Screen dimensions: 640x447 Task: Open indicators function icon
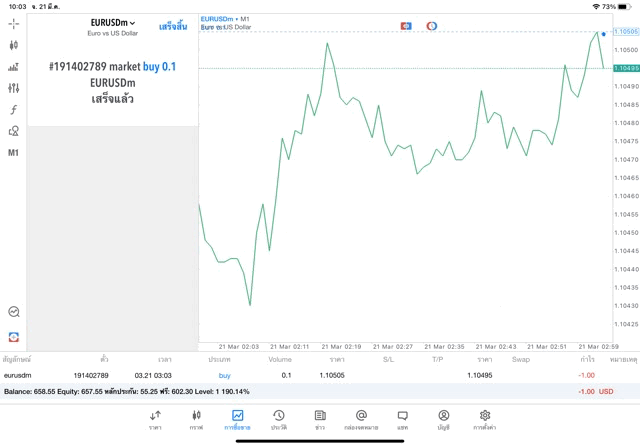coord(13,109)
